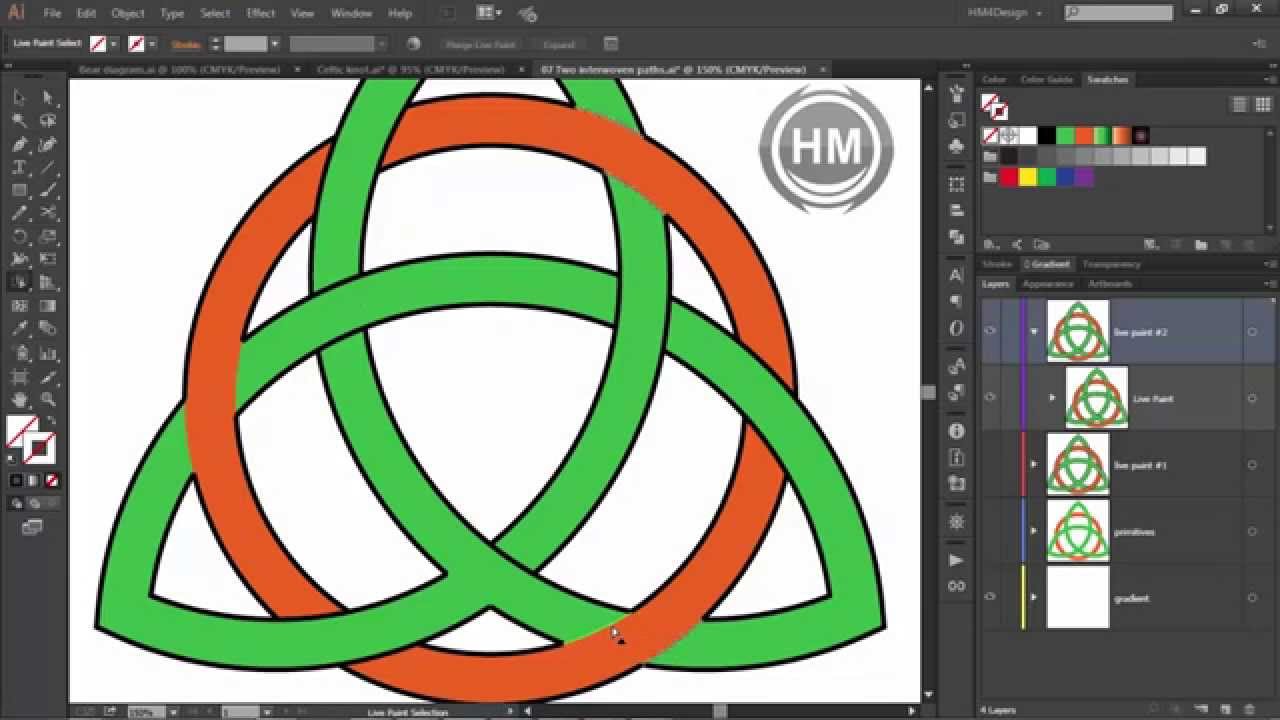Click the live paint #1 layer thumbnail

(x=1078, y=464)
